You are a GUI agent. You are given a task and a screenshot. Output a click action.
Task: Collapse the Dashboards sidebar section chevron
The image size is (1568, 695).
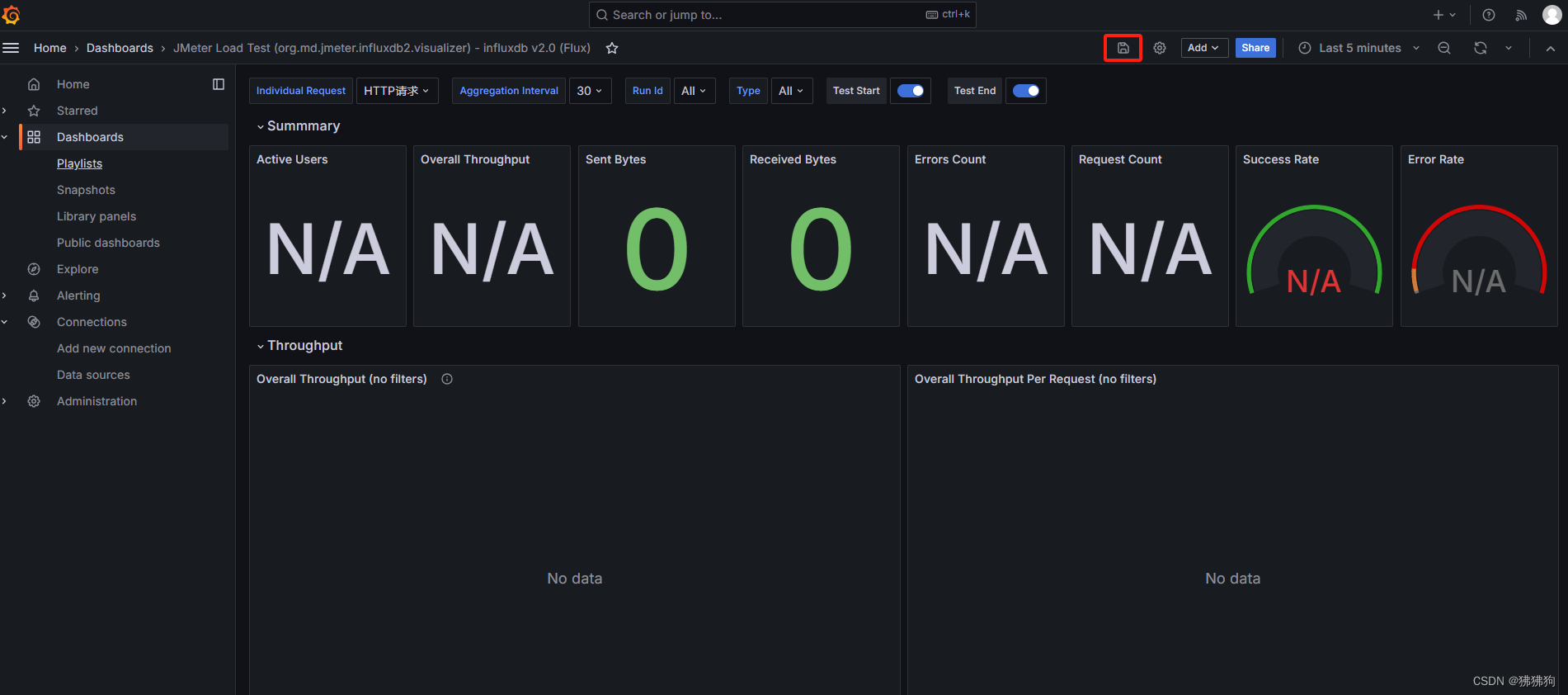click(5, 137)
